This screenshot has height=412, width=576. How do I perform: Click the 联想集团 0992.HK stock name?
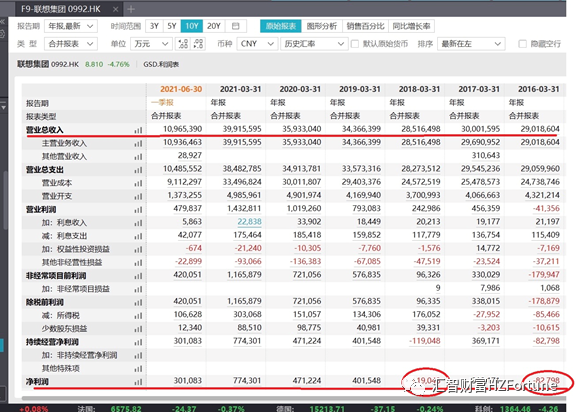click(x=48, y=64)
